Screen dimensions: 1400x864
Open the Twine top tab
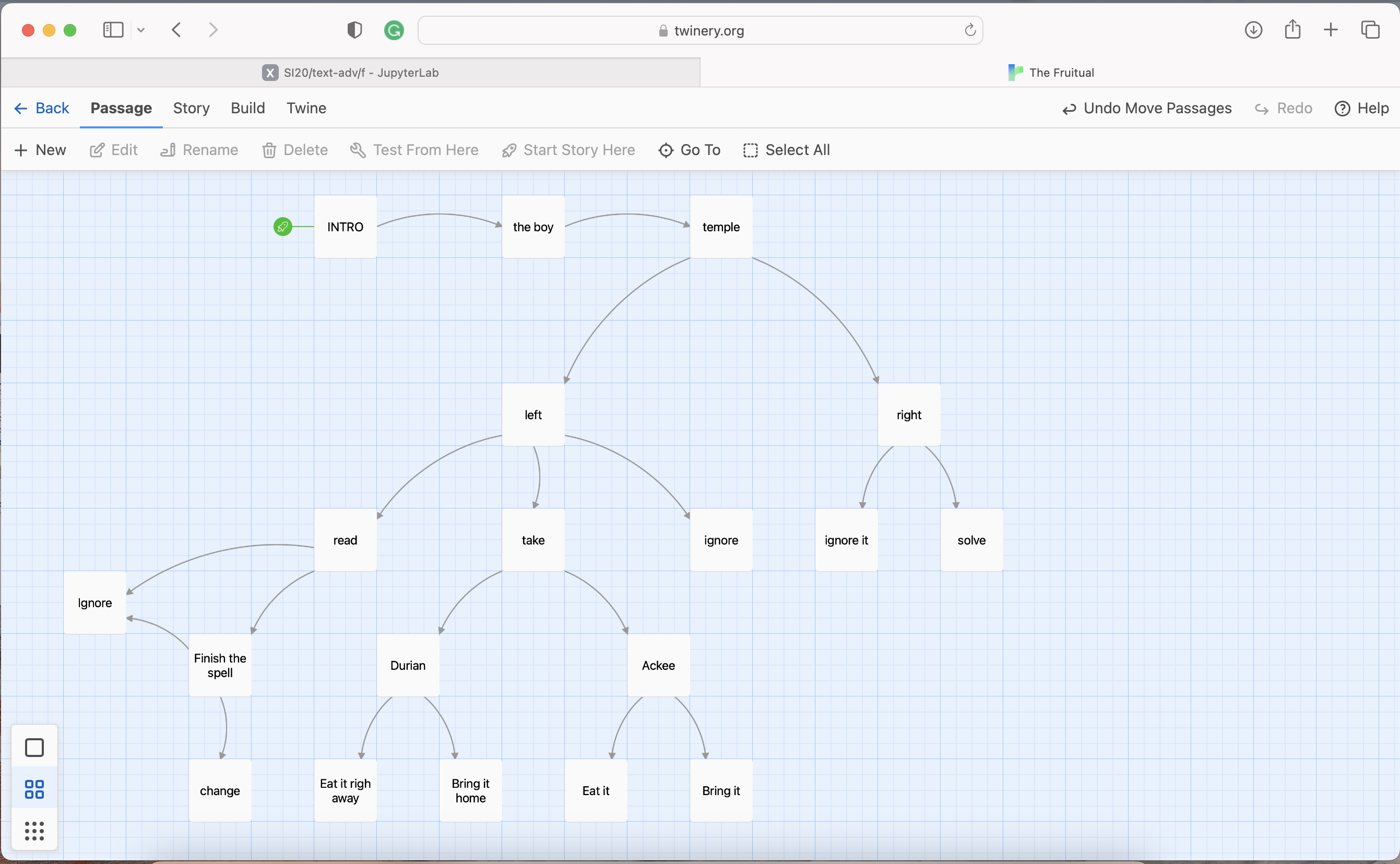[306, 108]
